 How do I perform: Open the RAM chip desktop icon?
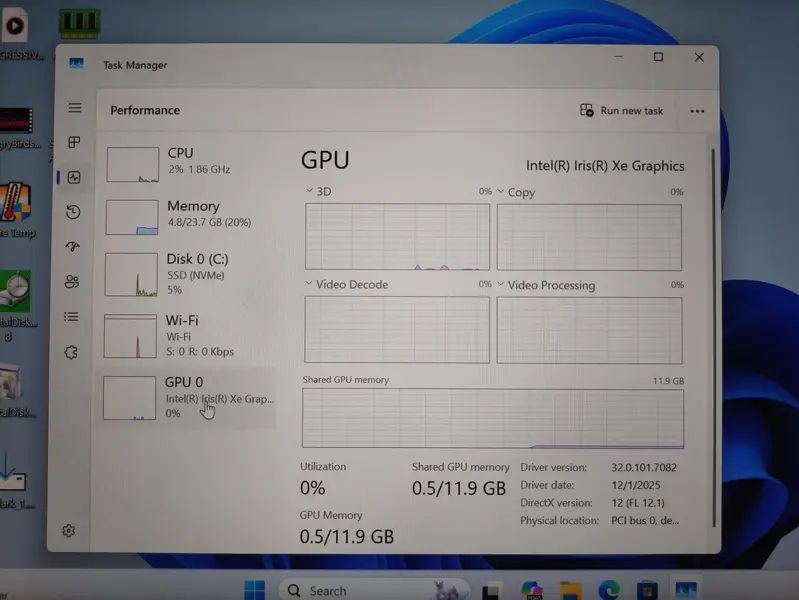79,23
